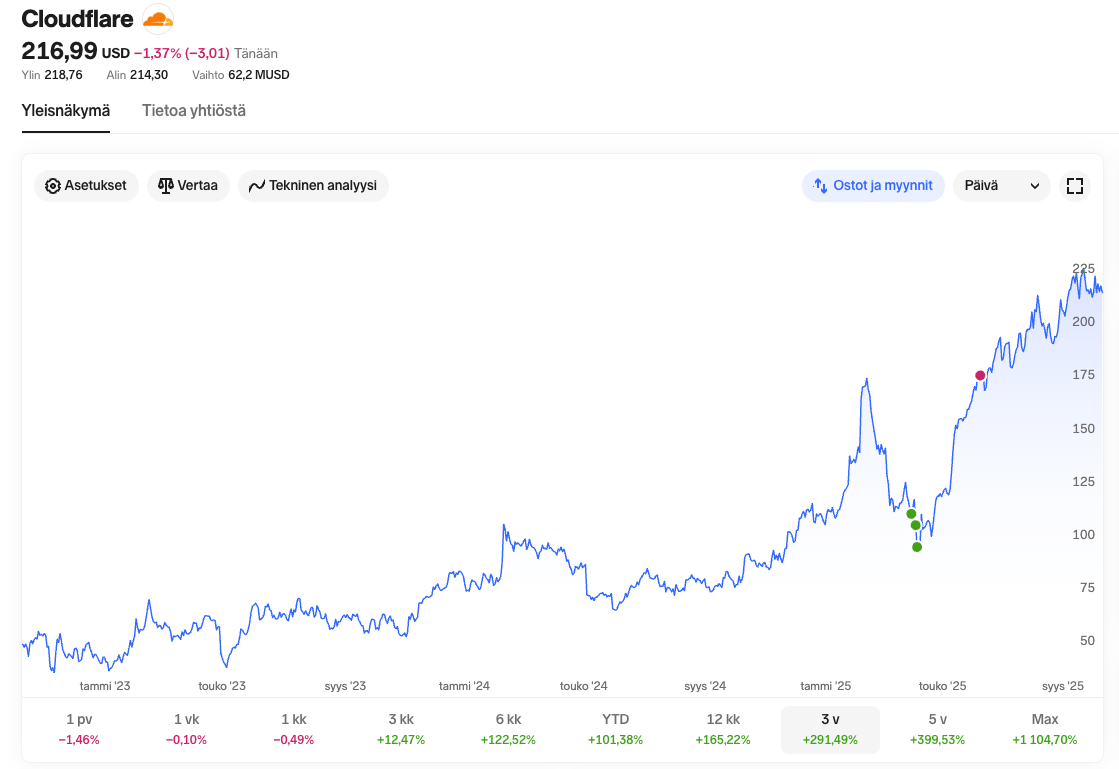The image size is (1119, 769).
Task: Select the 1 vk time range
Action: pyautogui.click(x=186, y=729)
